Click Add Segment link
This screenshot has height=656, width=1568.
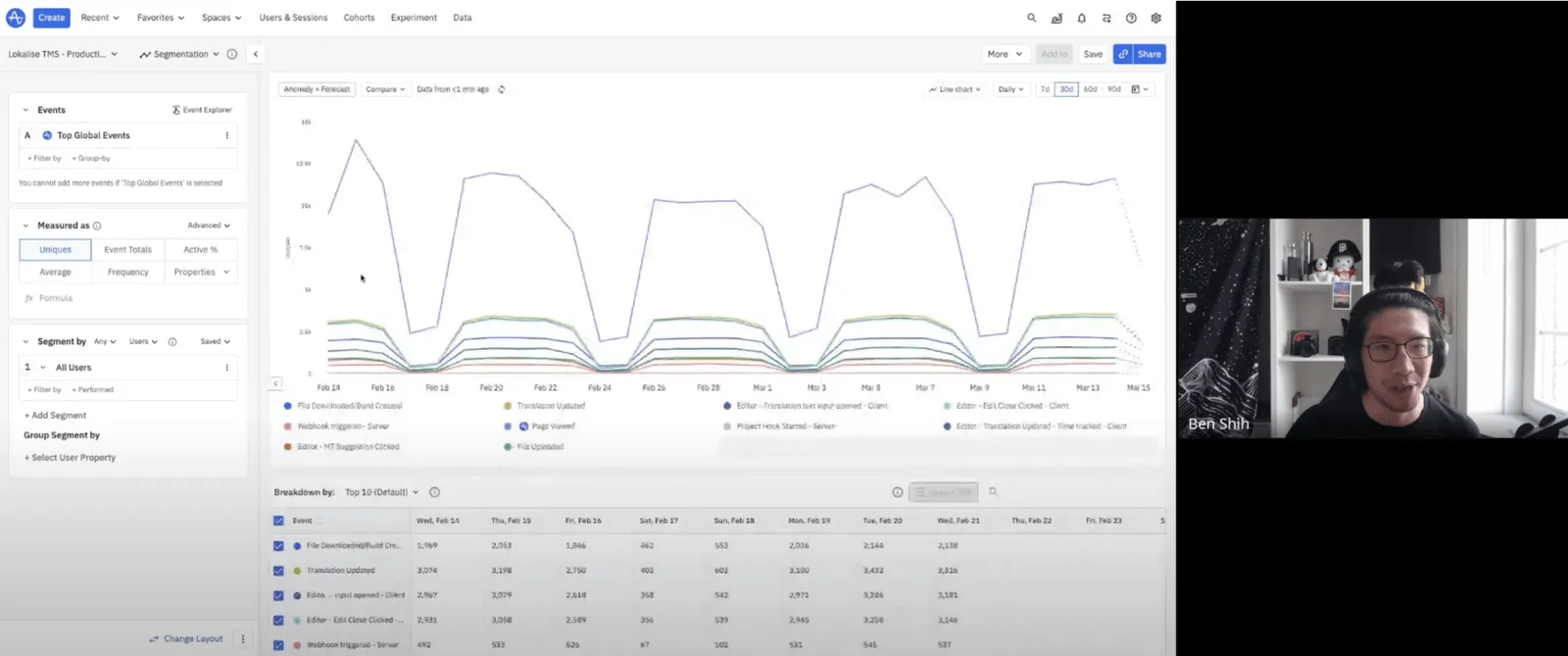tap(58, 416)
